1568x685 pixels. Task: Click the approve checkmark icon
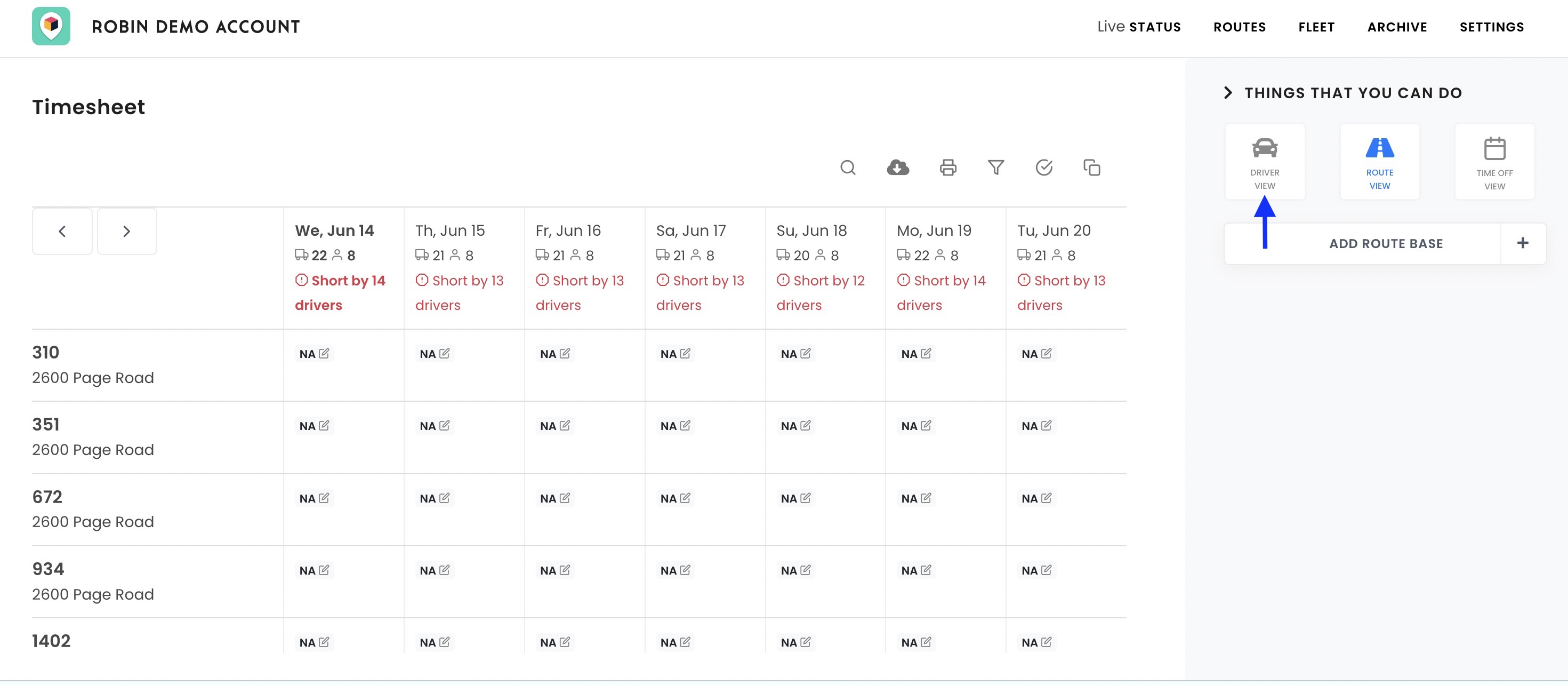(x=1044, y=168)
